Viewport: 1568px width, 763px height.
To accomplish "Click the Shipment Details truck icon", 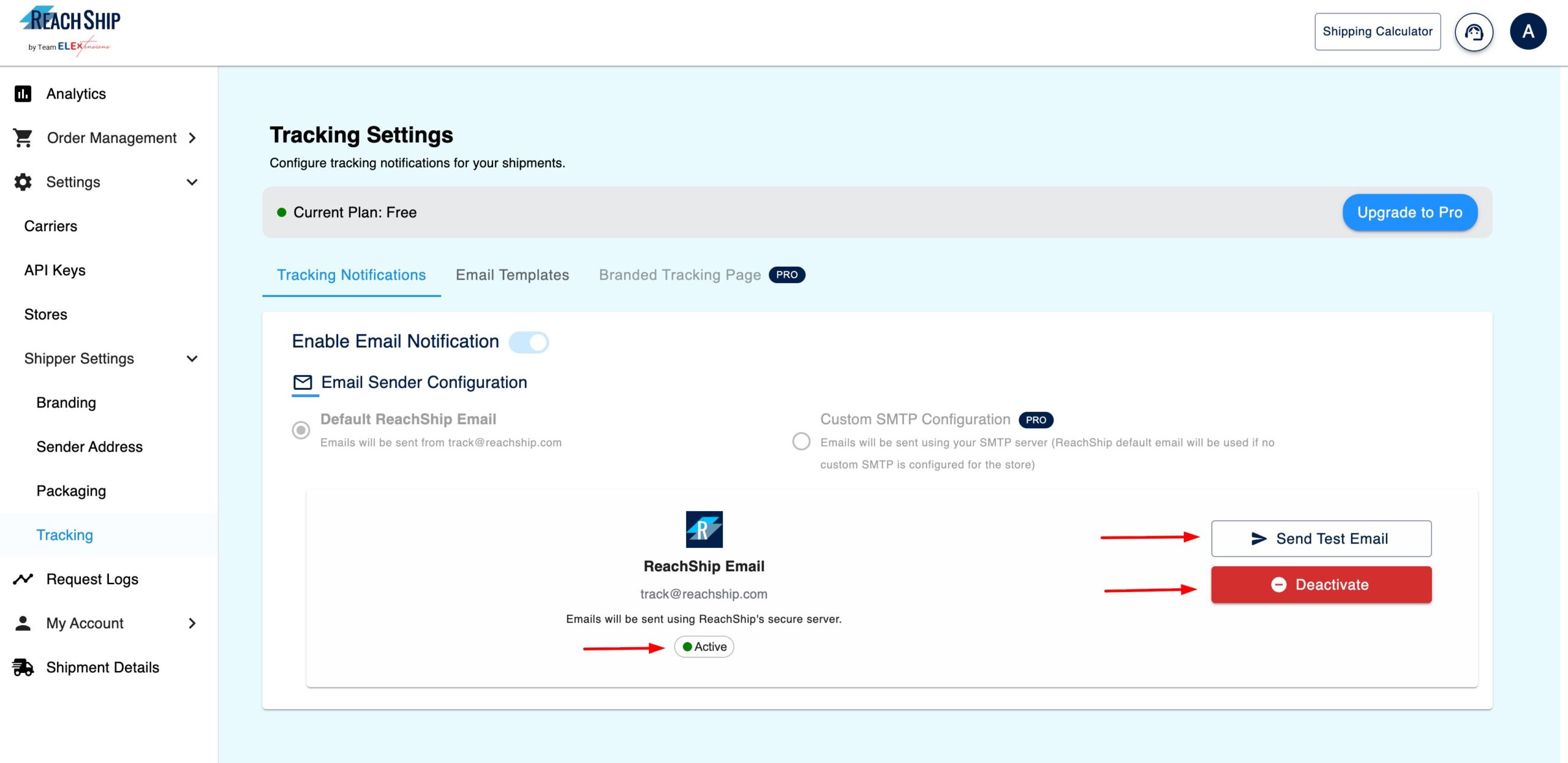I will [x=23, y=667].
